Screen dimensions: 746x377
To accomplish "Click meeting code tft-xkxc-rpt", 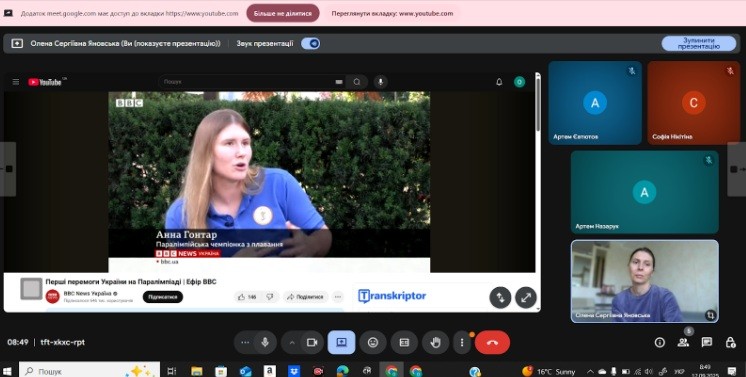I will (63, 342).
